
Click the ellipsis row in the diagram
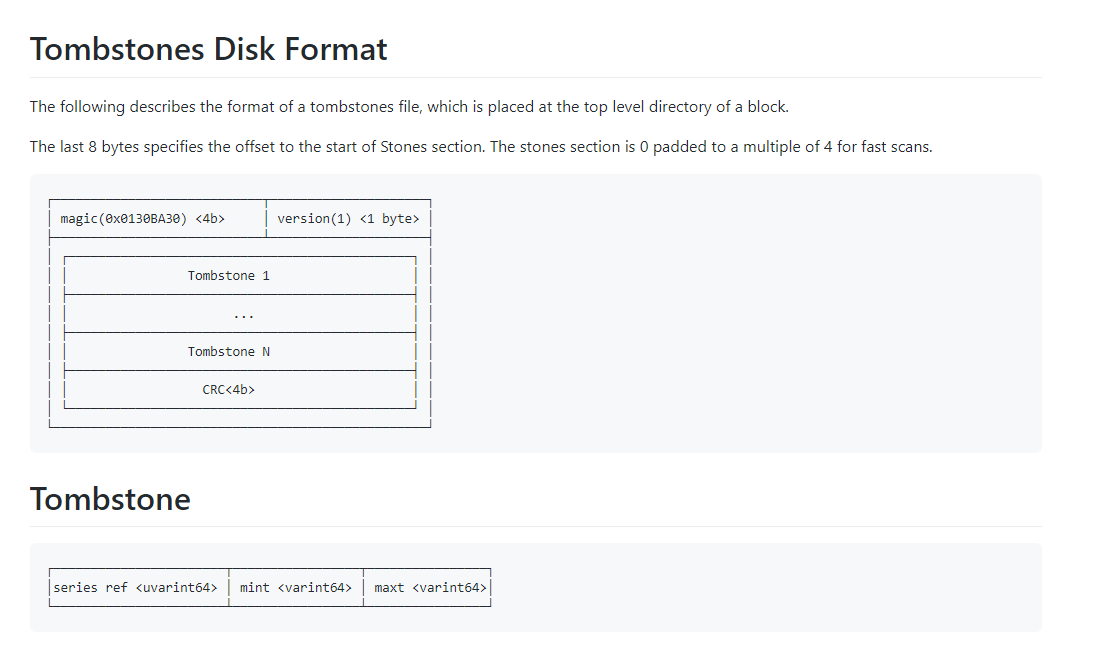(x=239, y=314)
